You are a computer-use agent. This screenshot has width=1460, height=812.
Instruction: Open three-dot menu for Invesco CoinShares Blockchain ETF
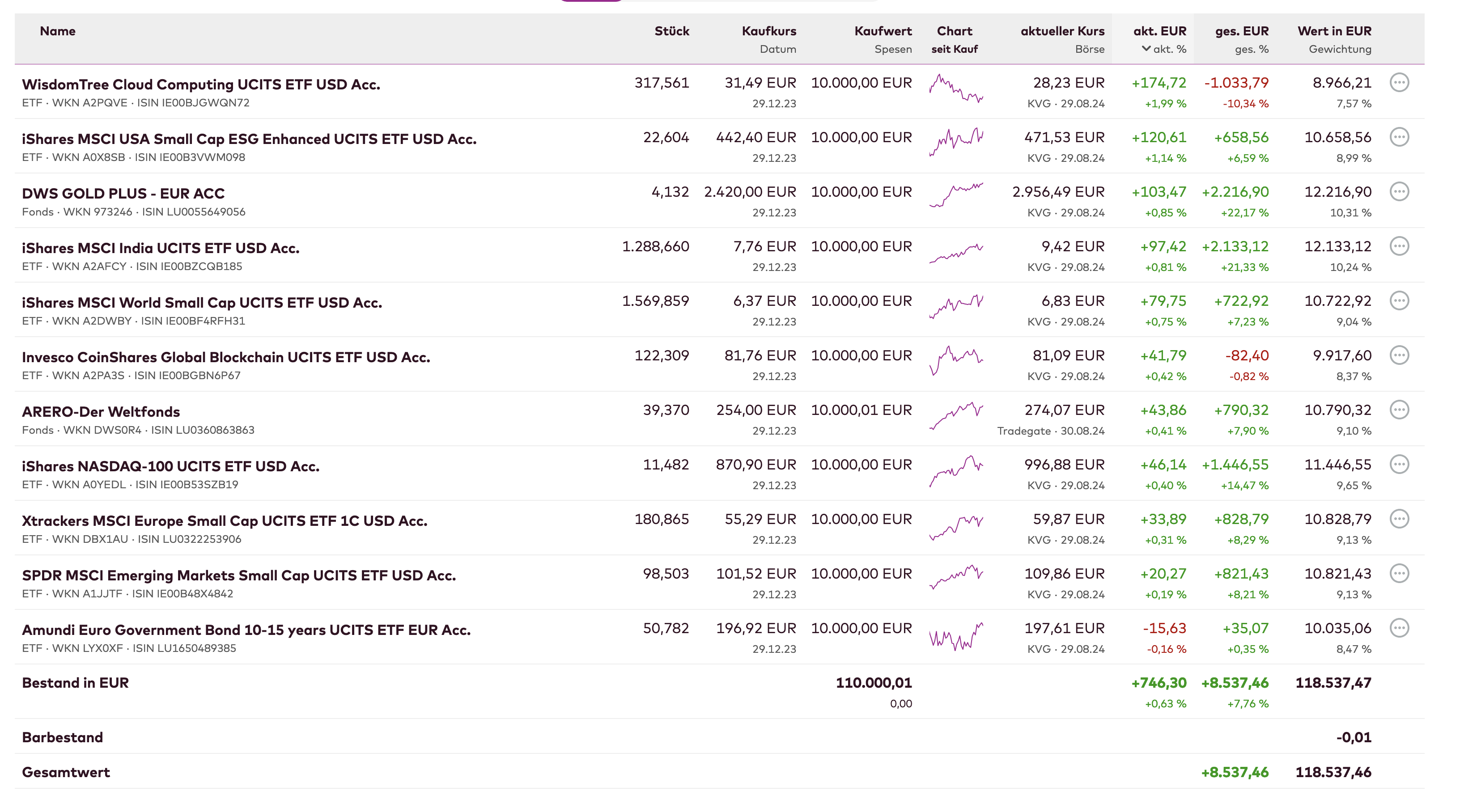tap(1399, 355)
